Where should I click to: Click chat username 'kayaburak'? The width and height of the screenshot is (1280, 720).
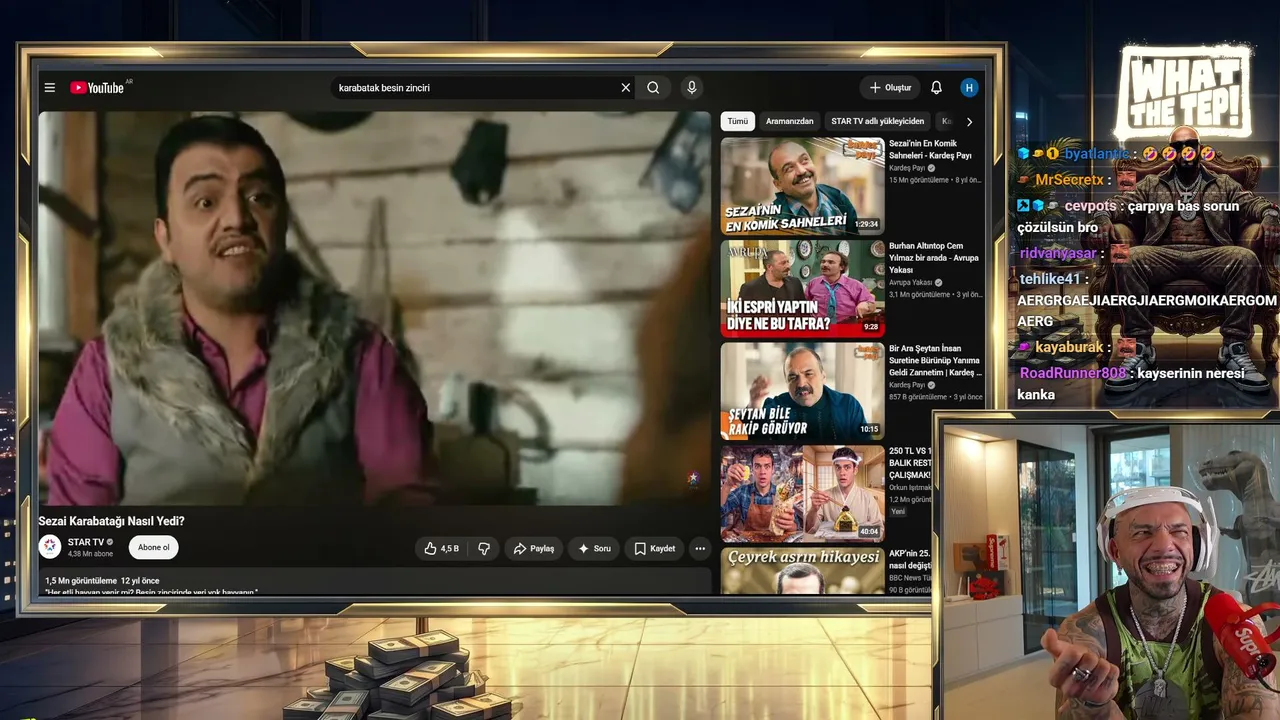pos(1070,347)
